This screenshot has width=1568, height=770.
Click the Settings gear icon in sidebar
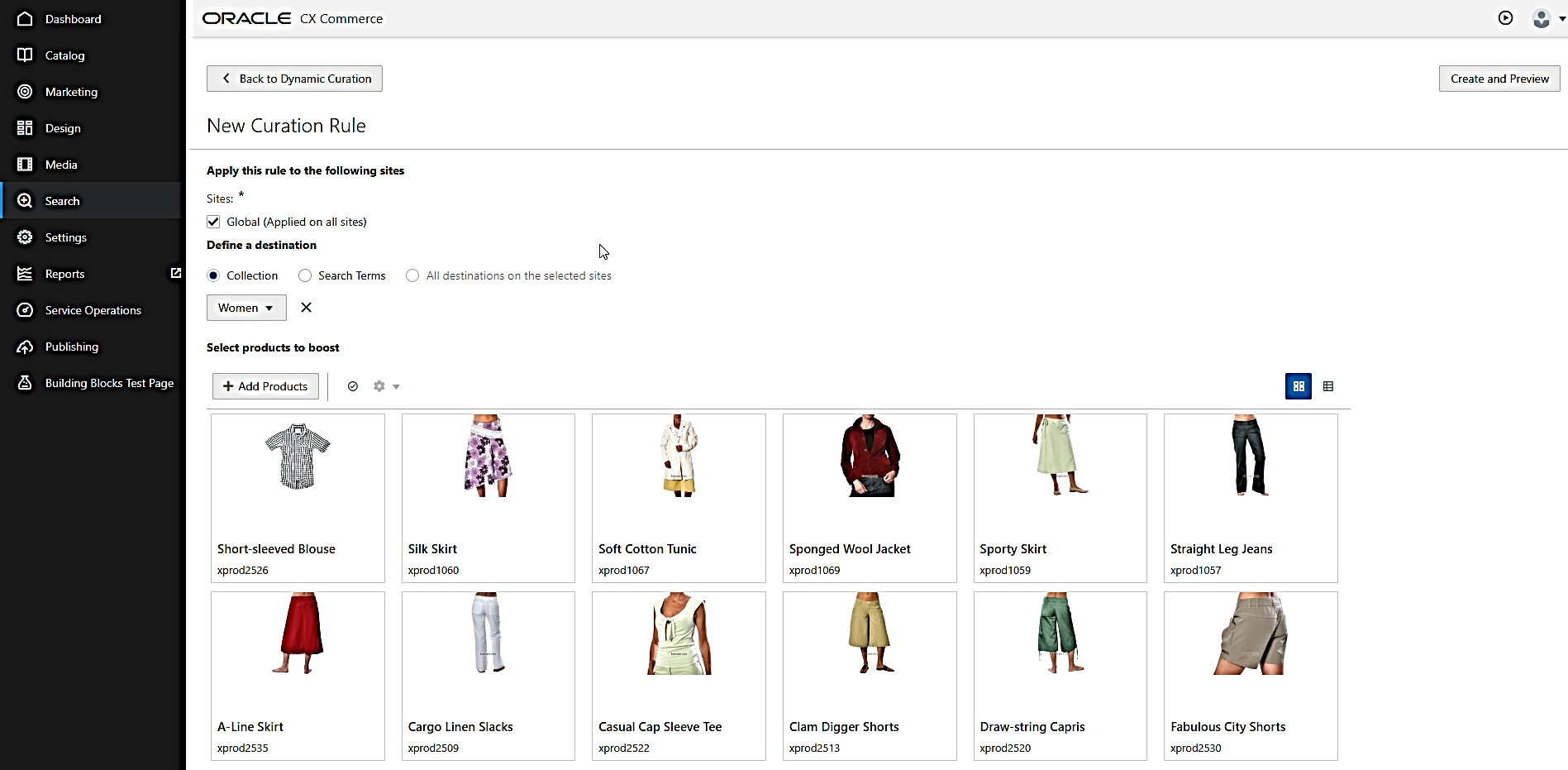click(25, 237)
